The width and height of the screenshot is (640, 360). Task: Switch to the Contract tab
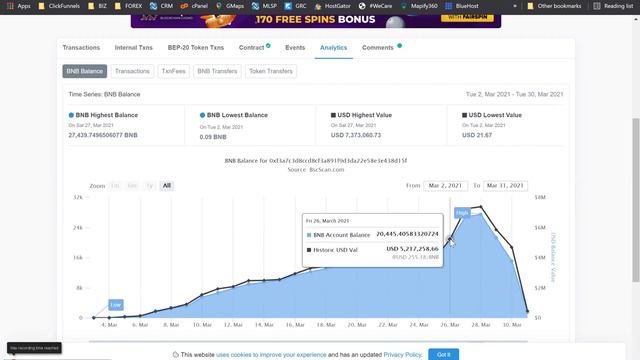click(252, 48)
